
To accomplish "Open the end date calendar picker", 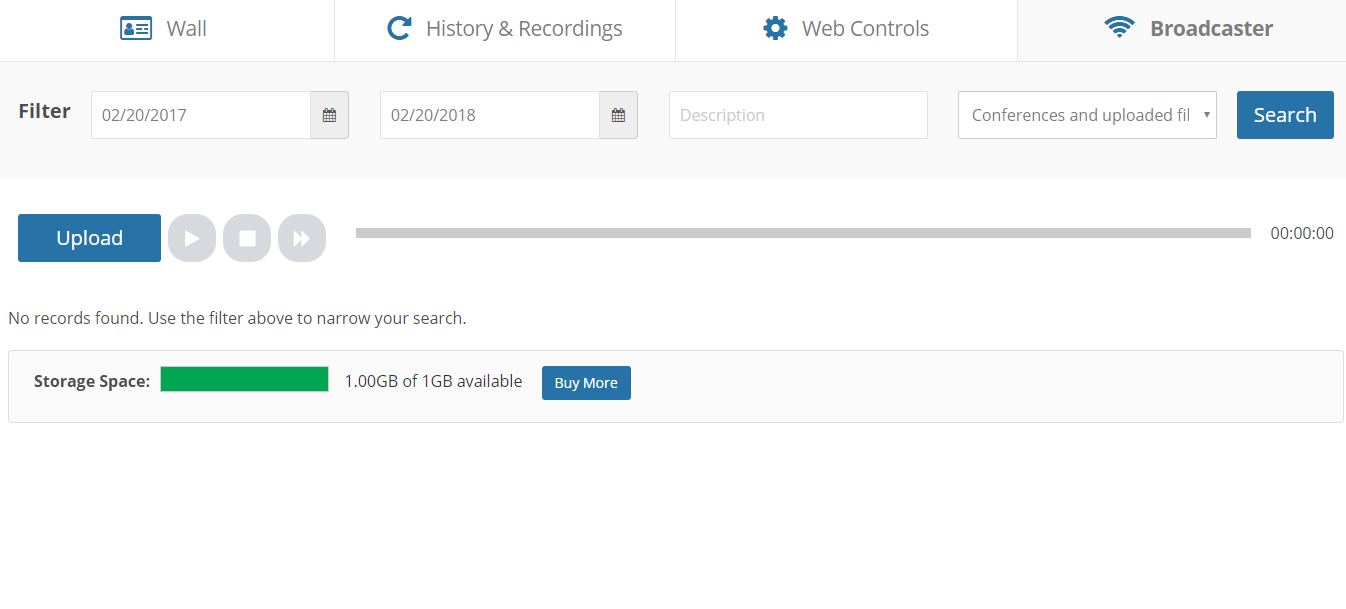I will coord(618,115).
